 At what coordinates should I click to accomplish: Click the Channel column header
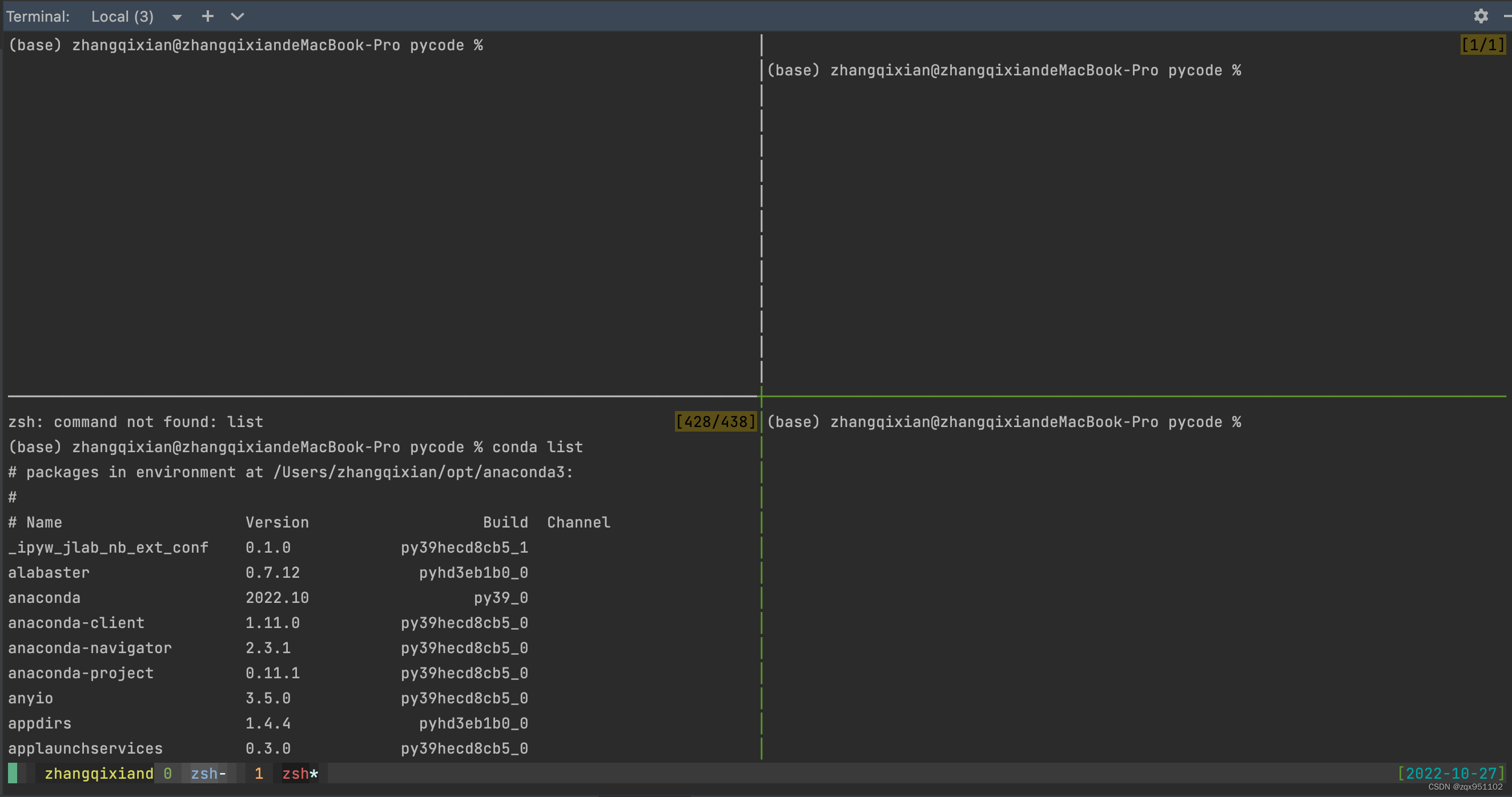click(x=579, y=522)
